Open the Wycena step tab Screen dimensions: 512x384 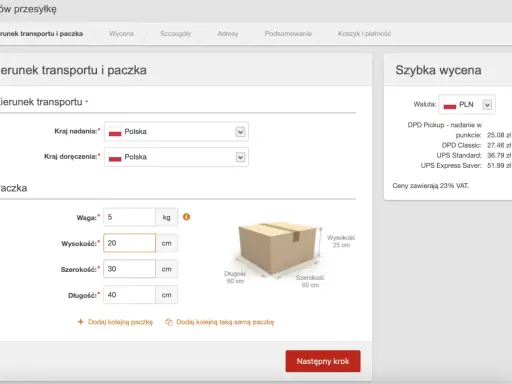tap(121, 34)
